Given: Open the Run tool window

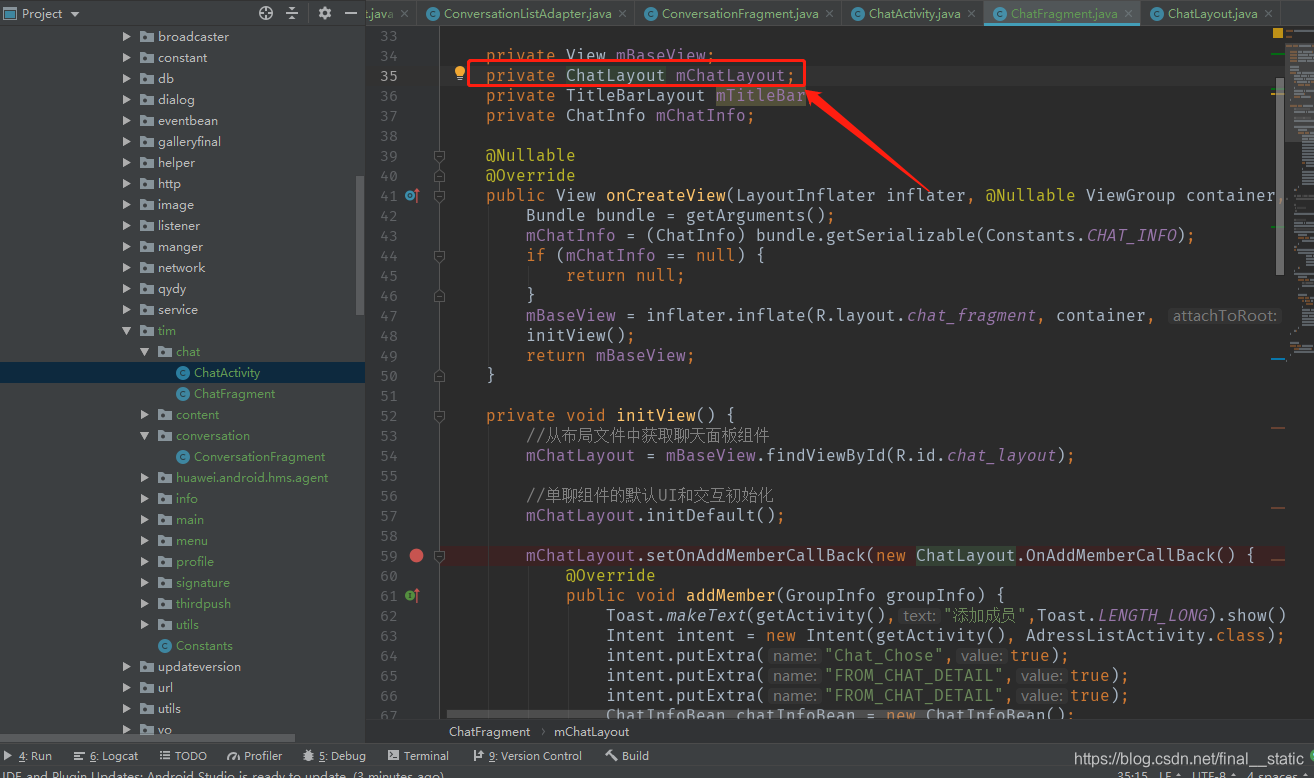Looking at the screenshot, I should pyautogui.click(x=28, y=756).
